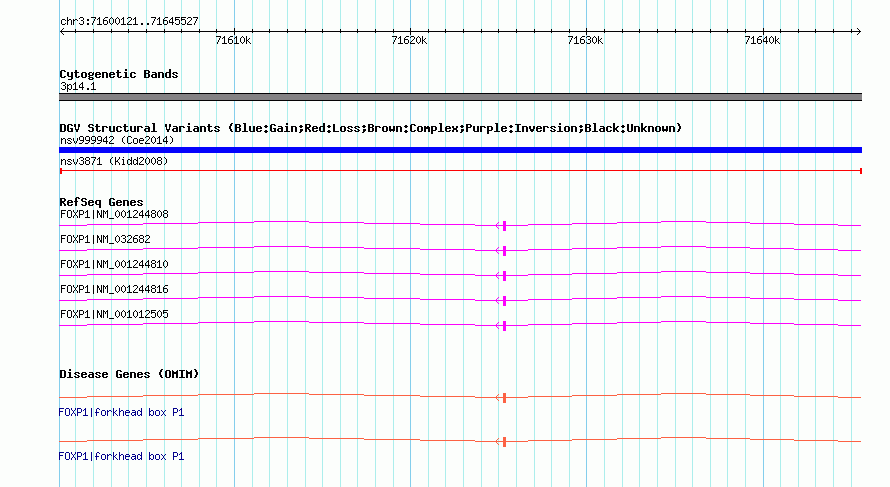Click the FOXP1|NM_001244810 transcript label
Viewport: 890px width, 487px height.
point(114,264)
